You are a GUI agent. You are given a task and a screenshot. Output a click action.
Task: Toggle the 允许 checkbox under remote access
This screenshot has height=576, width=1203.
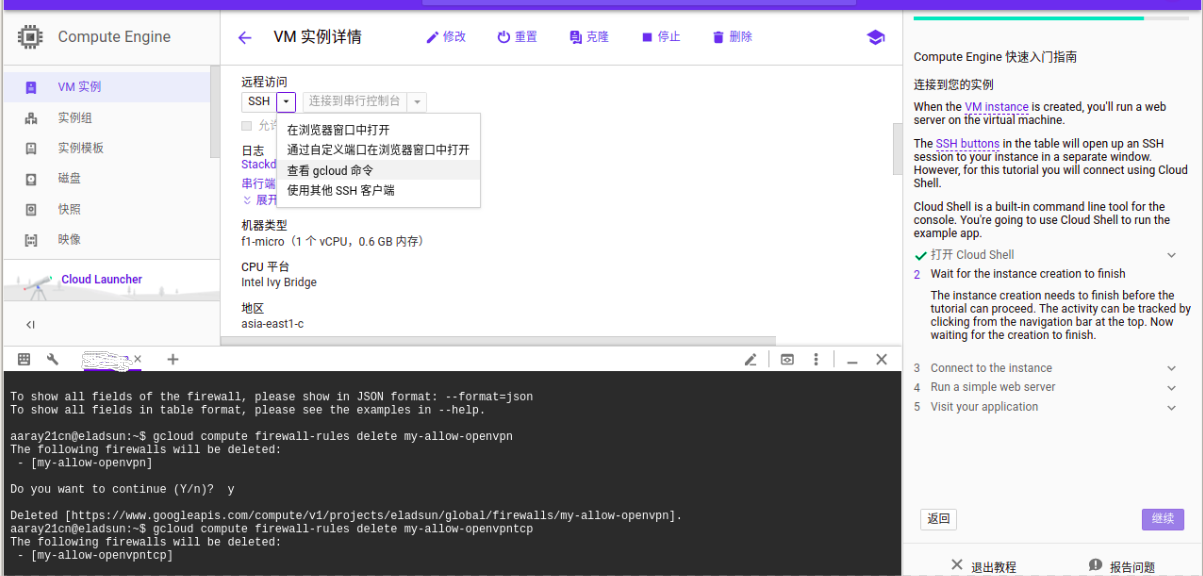coord(245,125)
